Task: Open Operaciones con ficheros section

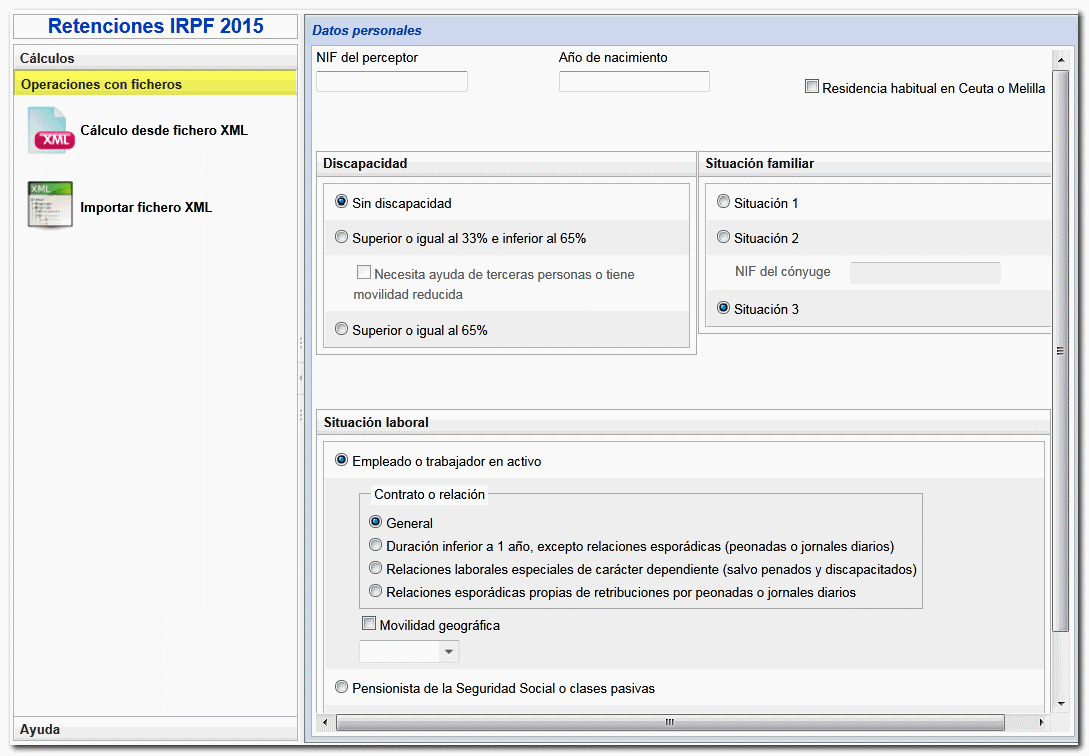Action: pos(156,84)
